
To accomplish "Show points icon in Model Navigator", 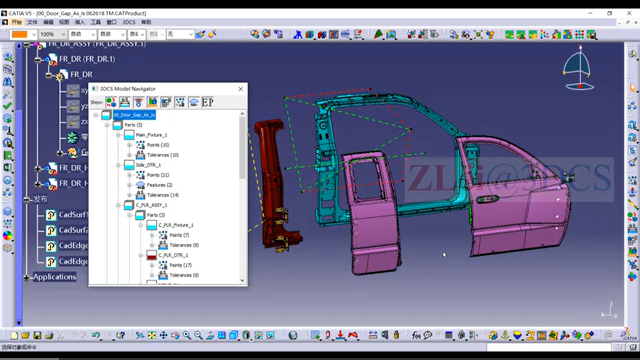I will tap(180, 102).
